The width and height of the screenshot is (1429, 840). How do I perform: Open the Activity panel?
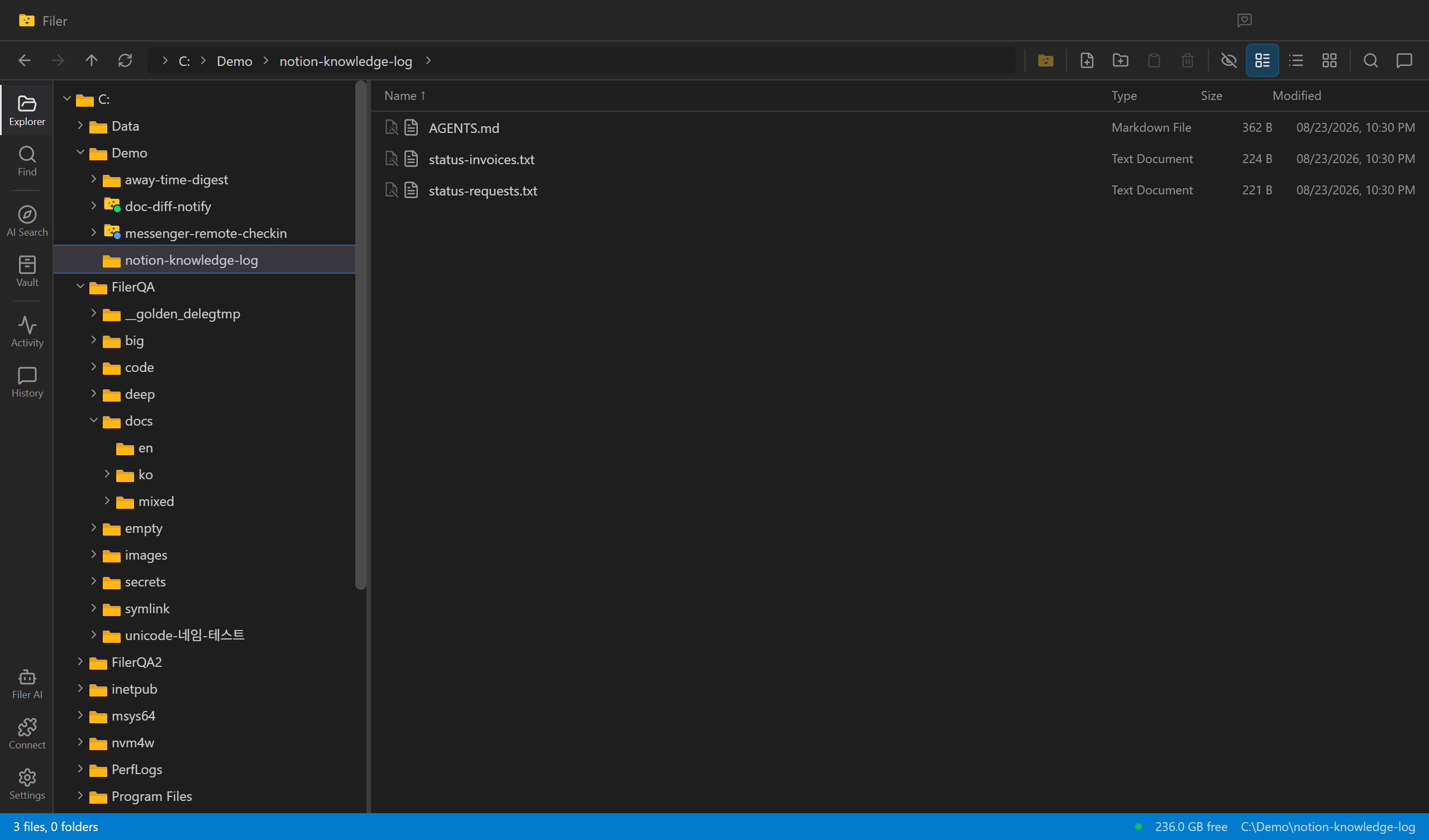27,332
